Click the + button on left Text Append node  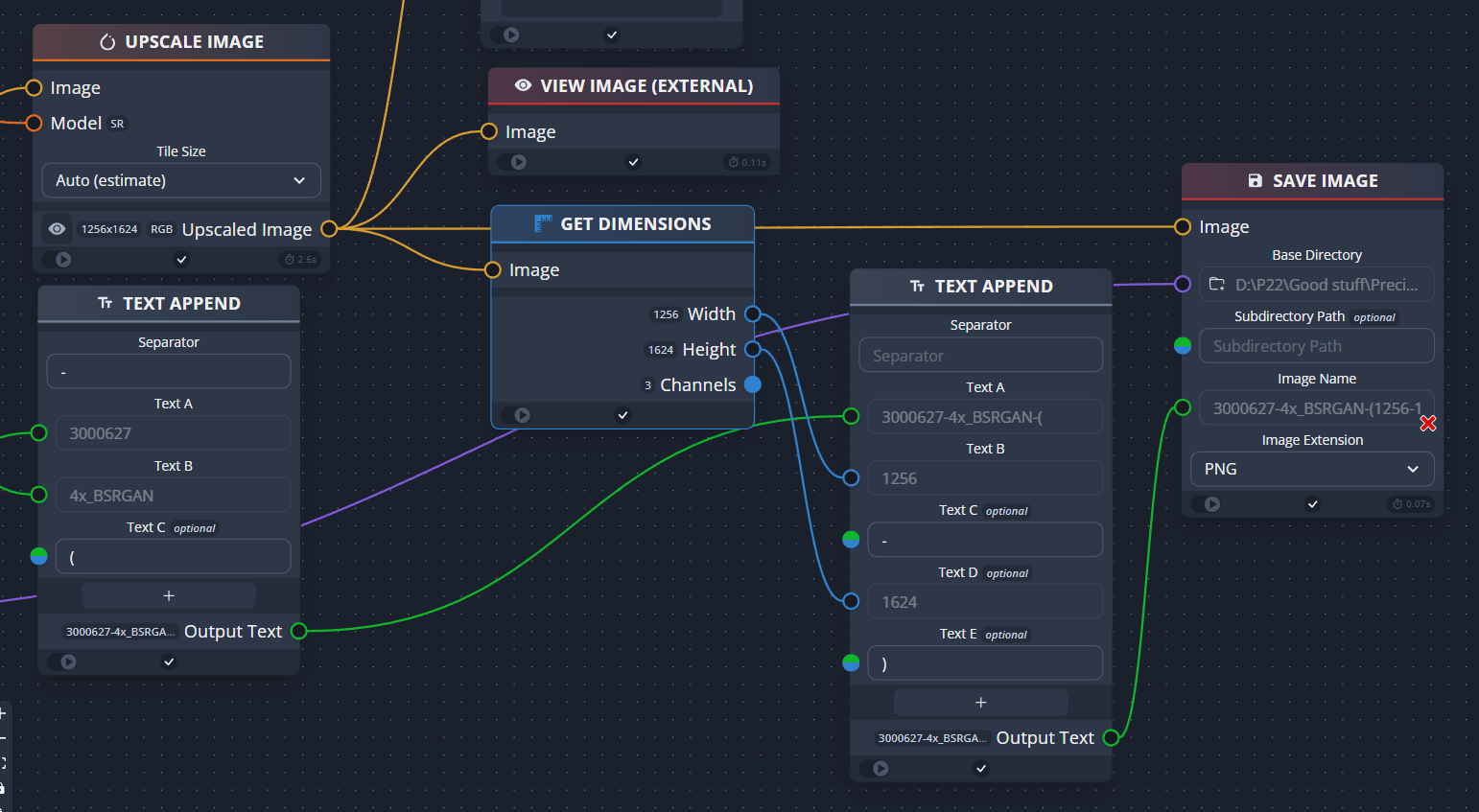pyautogui.click(x=168, y=595)
